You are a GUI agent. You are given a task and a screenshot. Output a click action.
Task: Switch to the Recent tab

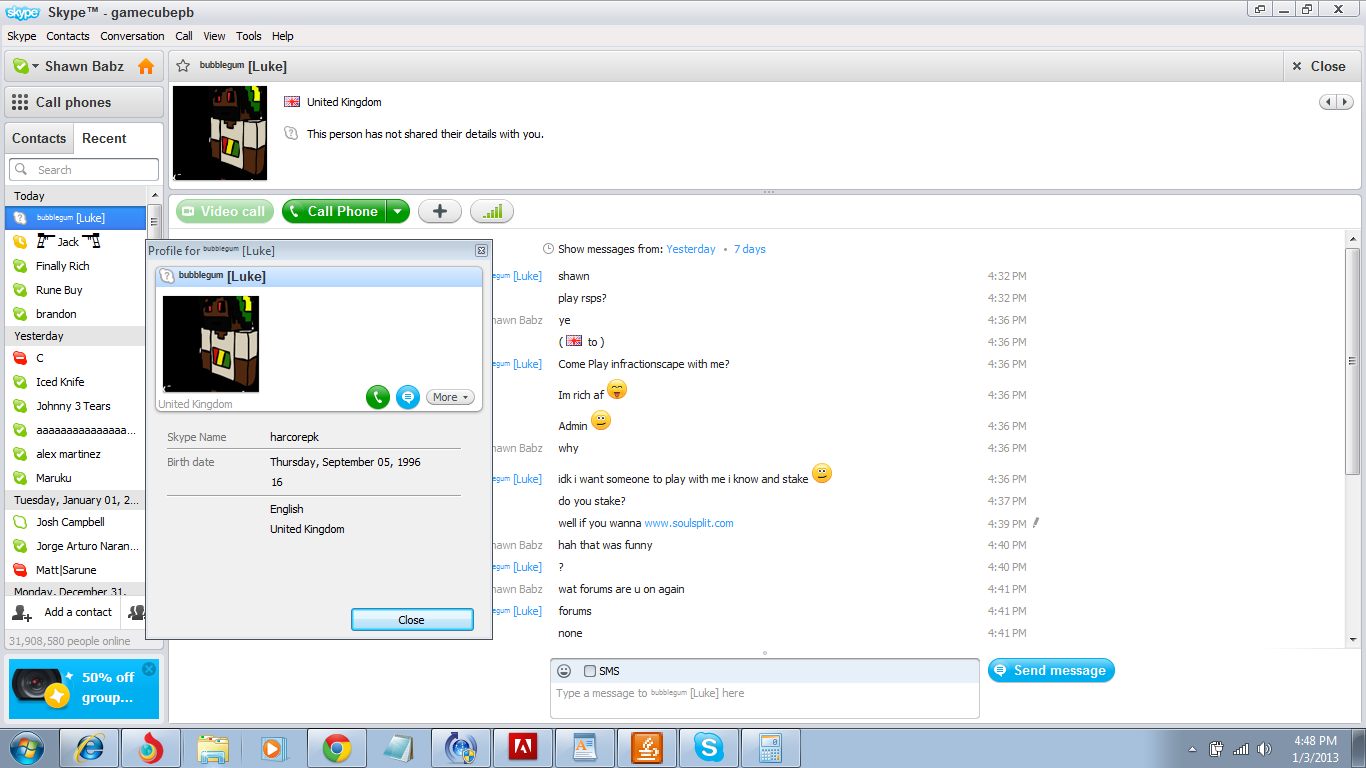[104, 139]
